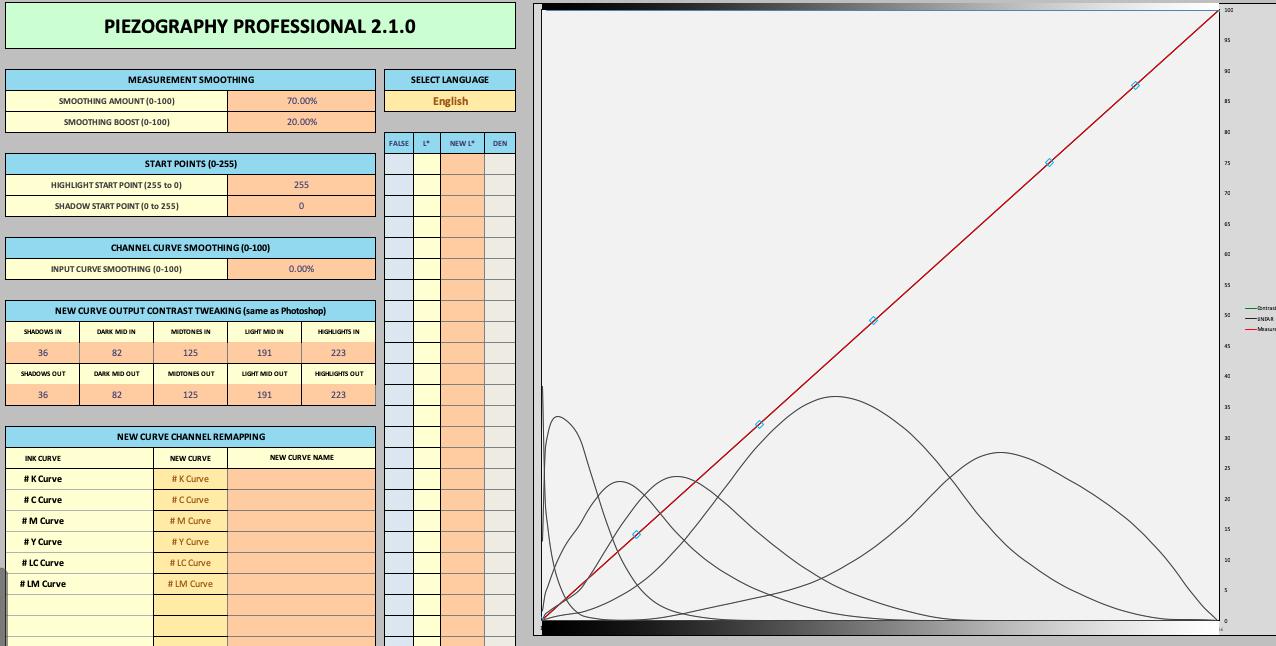Edit the value under SHADOWS IN

[43, 353]
